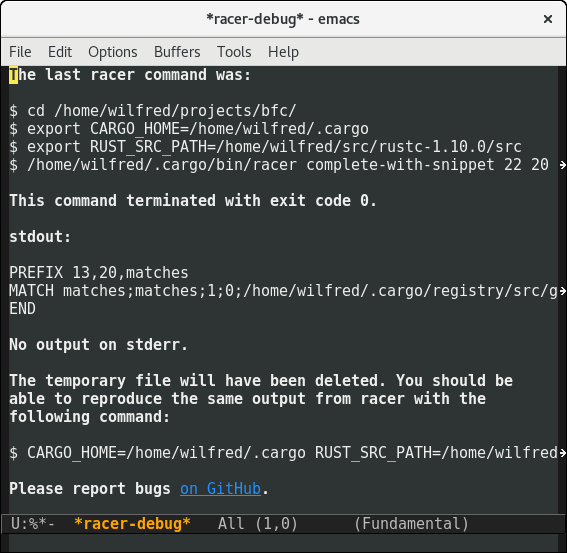The image size is (567, 553).
Task: Place cursor on 'PREFIX 13,20,matches' line
Action: tap(99, 273)
